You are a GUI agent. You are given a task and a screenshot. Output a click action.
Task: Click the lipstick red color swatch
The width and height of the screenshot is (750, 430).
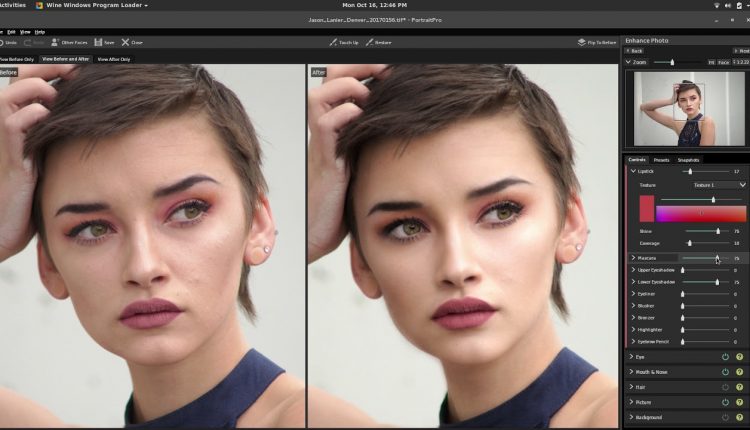tap(647, 209)
